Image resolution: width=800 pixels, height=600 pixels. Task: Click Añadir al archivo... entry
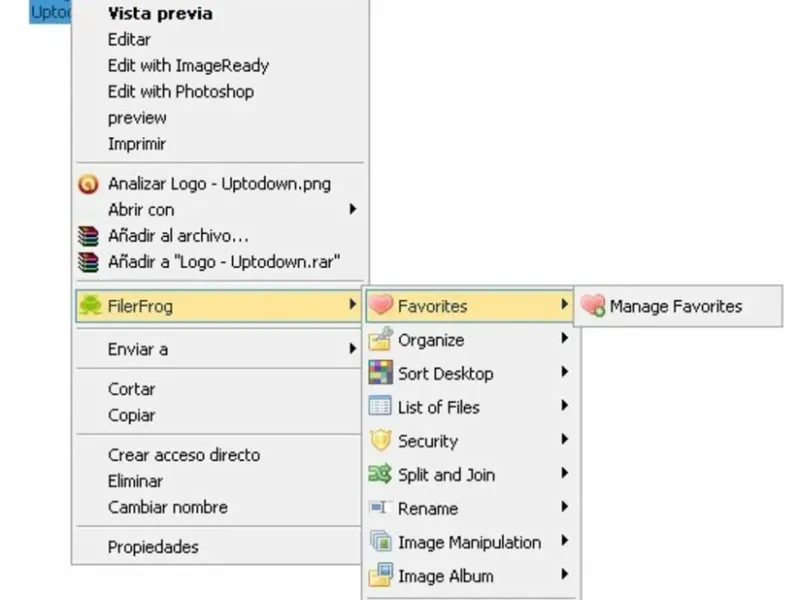coord(178,236)
